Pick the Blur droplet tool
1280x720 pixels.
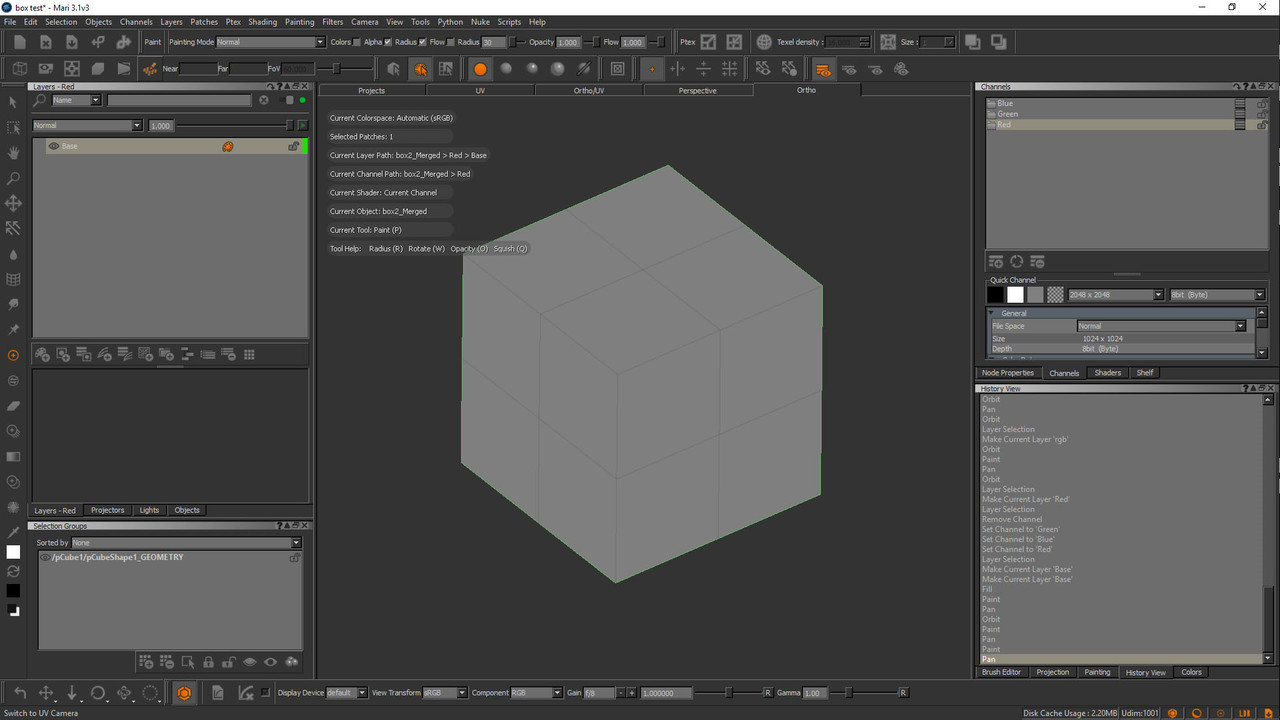13,254
